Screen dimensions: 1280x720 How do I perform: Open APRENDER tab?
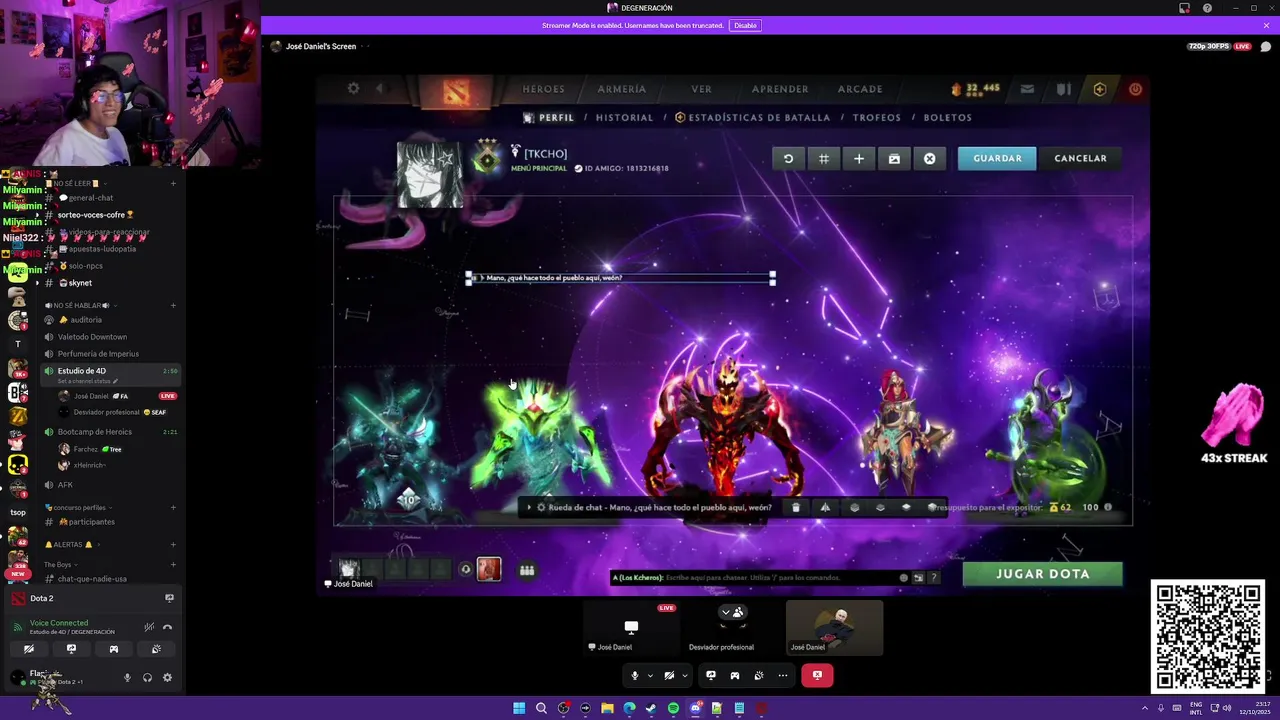[780, 89]
